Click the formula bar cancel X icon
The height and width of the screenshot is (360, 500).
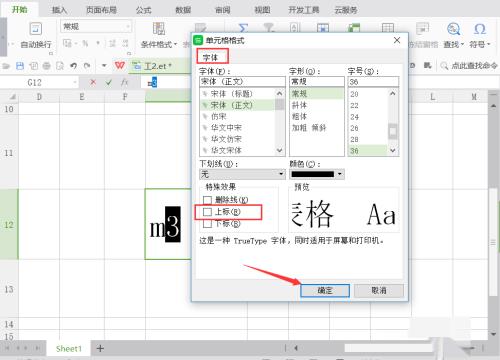[93, 82]
